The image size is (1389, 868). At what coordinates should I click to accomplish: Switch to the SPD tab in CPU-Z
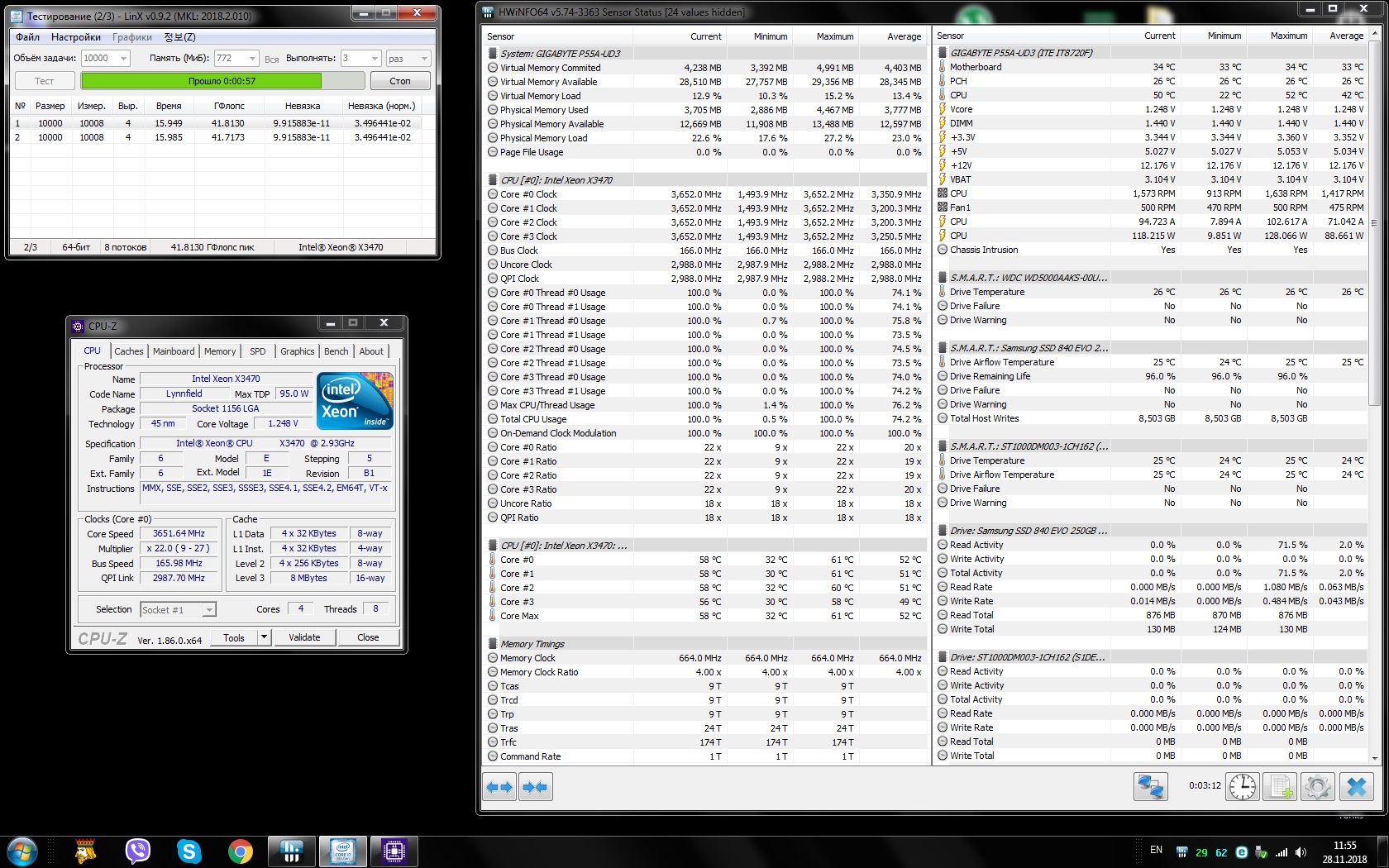coord(258,351)
